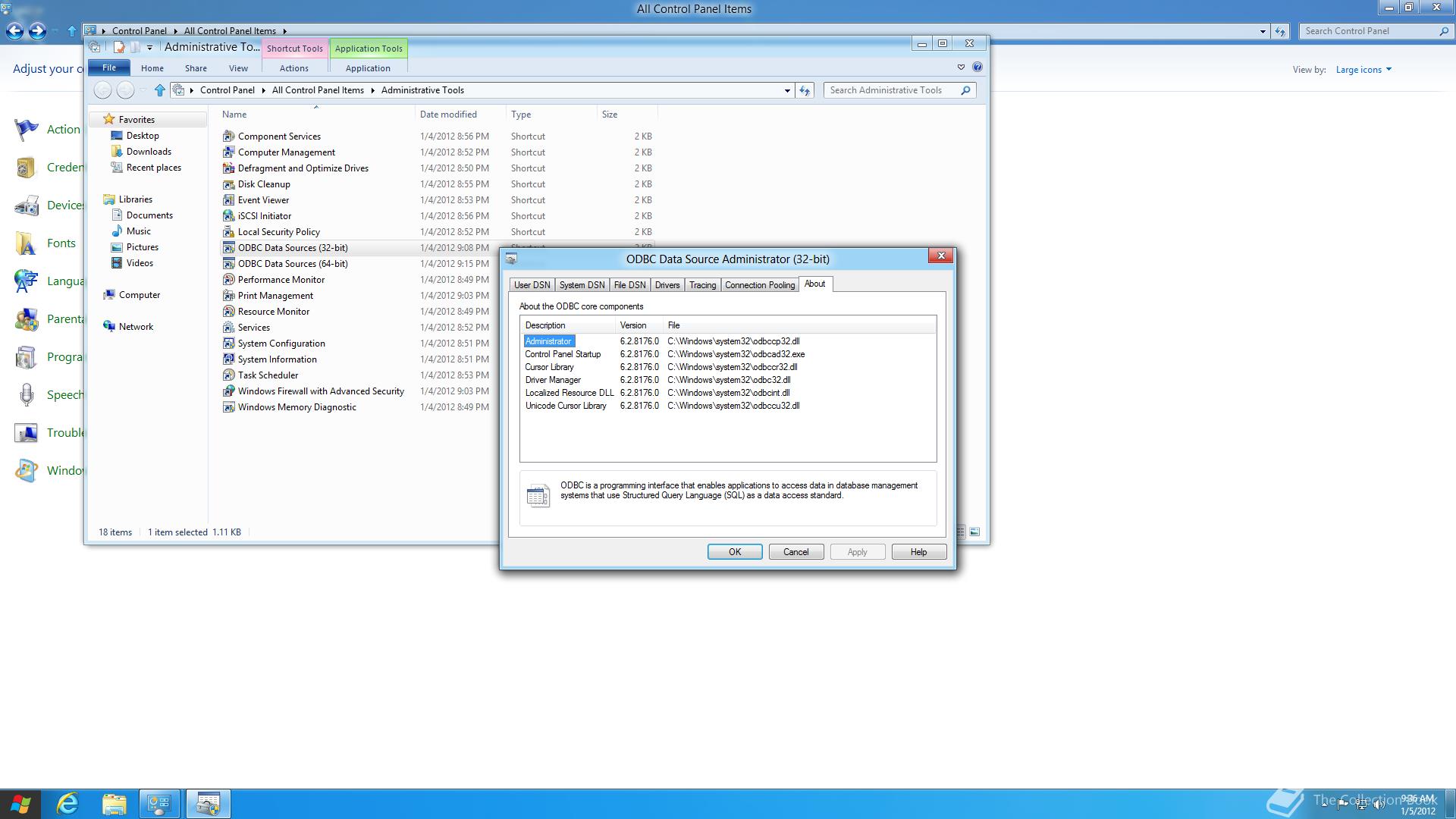This screenshot has height=819, width=1456.
Task: Click Help icon in Administrative Tools ribbon
Action: 977,67
